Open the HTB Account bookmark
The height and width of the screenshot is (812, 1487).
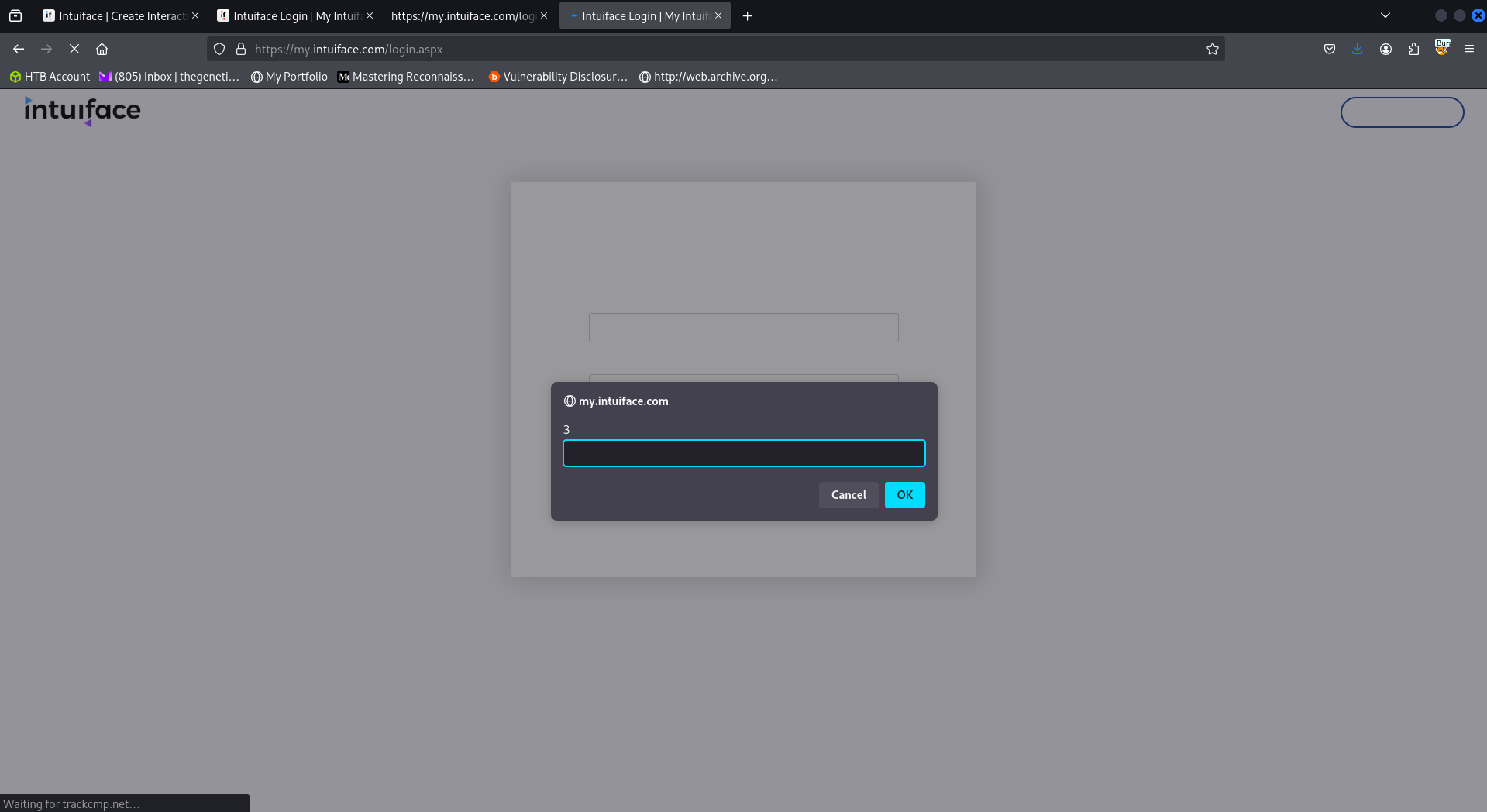50,77
